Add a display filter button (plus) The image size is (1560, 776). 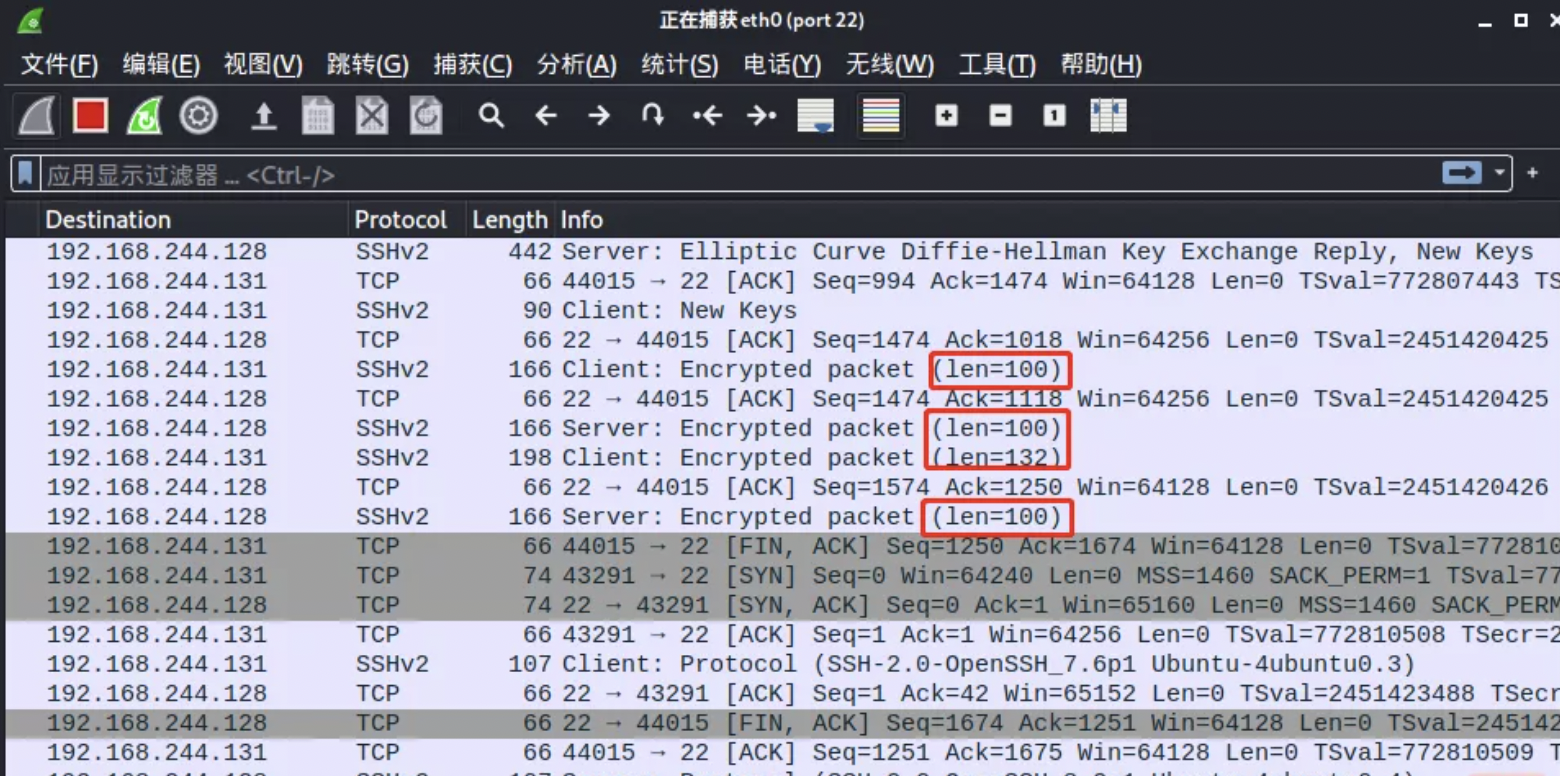click(1532, 173)
